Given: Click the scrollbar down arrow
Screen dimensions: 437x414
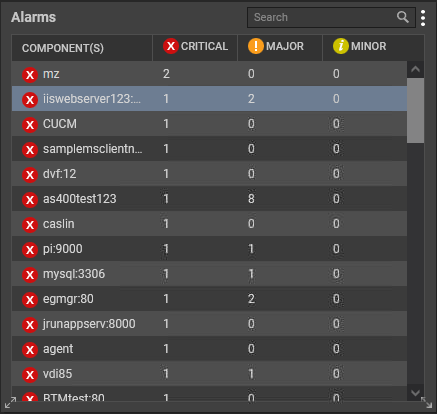Looking at the screenshot, I should coord(415,393).
